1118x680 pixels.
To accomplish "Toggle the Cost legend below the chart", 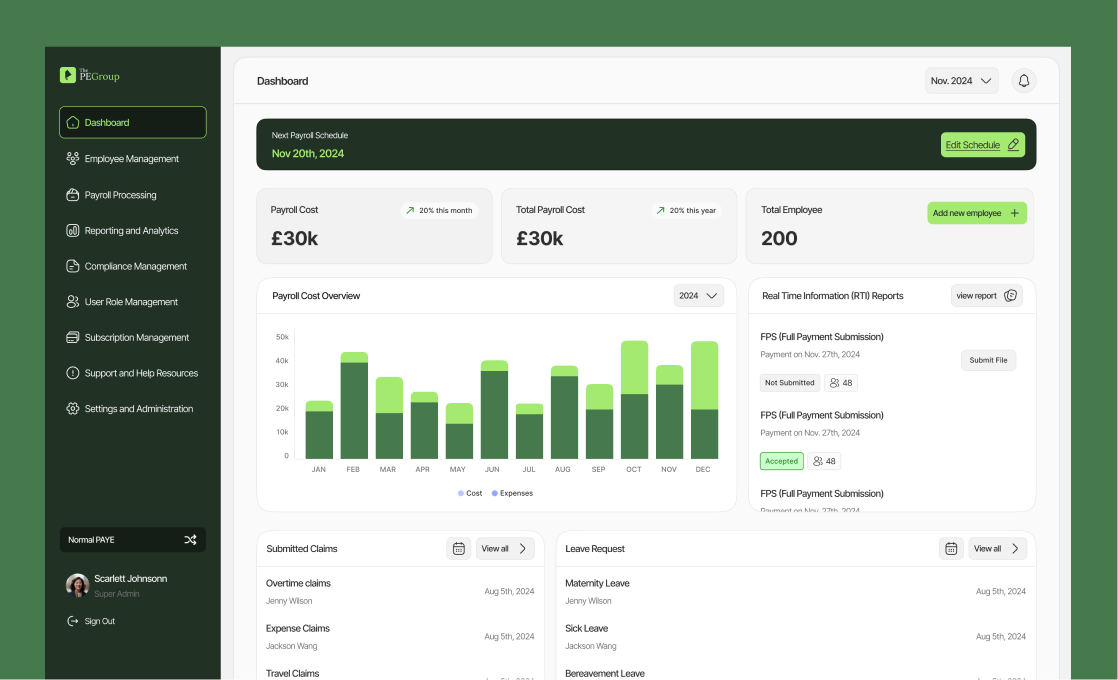I will point(469,493).
